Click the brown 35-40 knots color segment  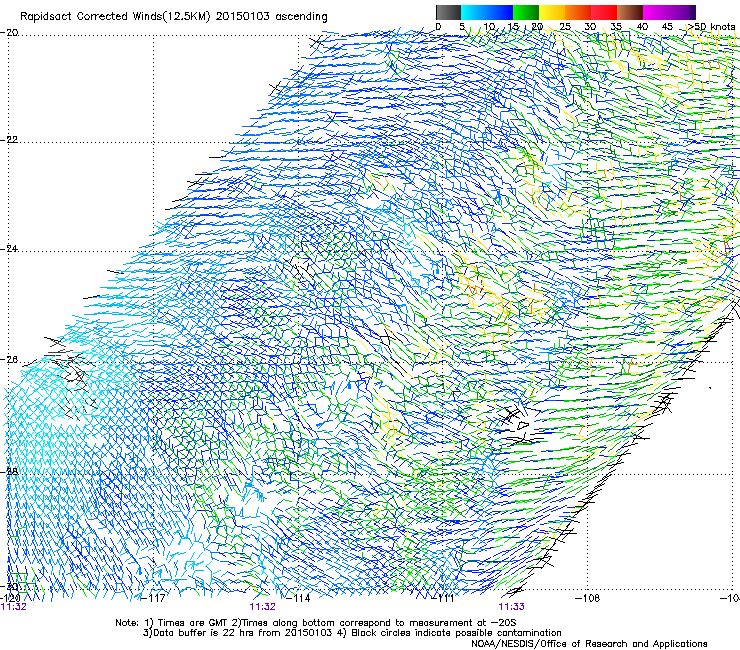(x=630, y=13)
